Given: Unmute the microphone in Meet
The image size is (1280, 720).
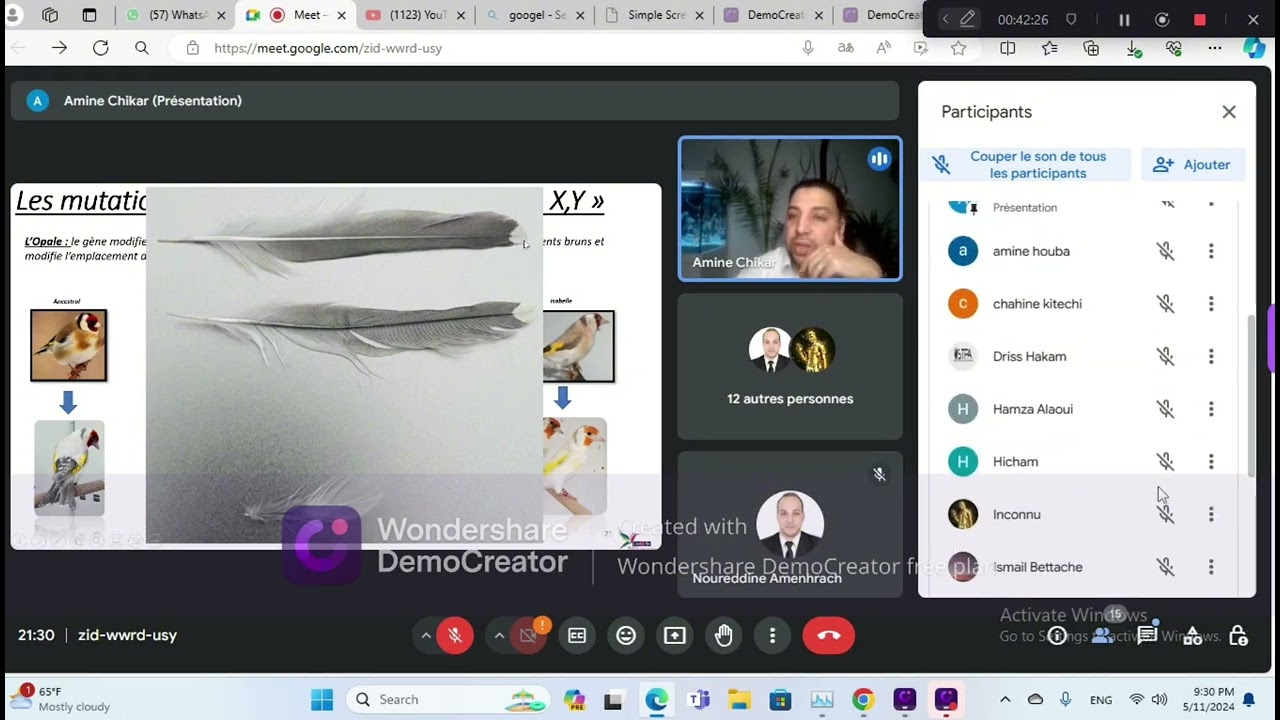Looking at the screenshot, I should (454, 635).
